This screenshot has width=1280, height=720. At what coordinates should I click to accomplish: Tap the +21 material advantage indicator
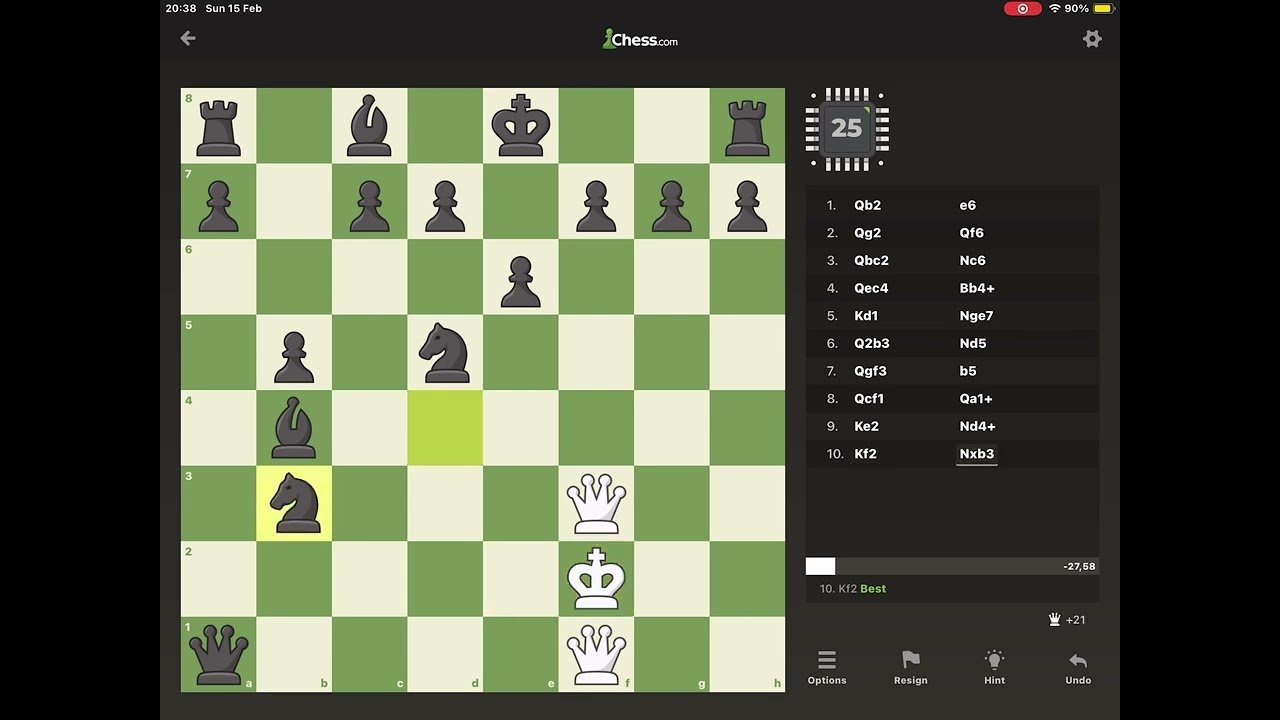point(1066,620)
